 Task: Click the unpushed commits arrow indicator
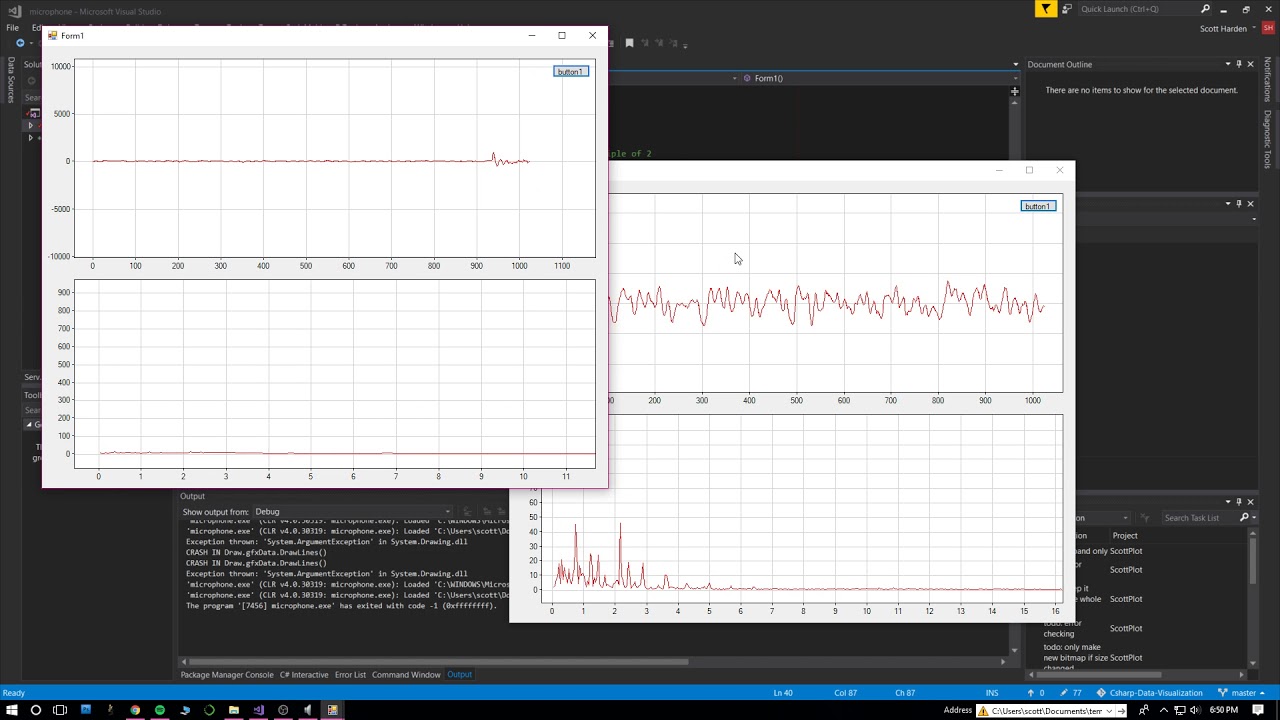pos(1036,693)
